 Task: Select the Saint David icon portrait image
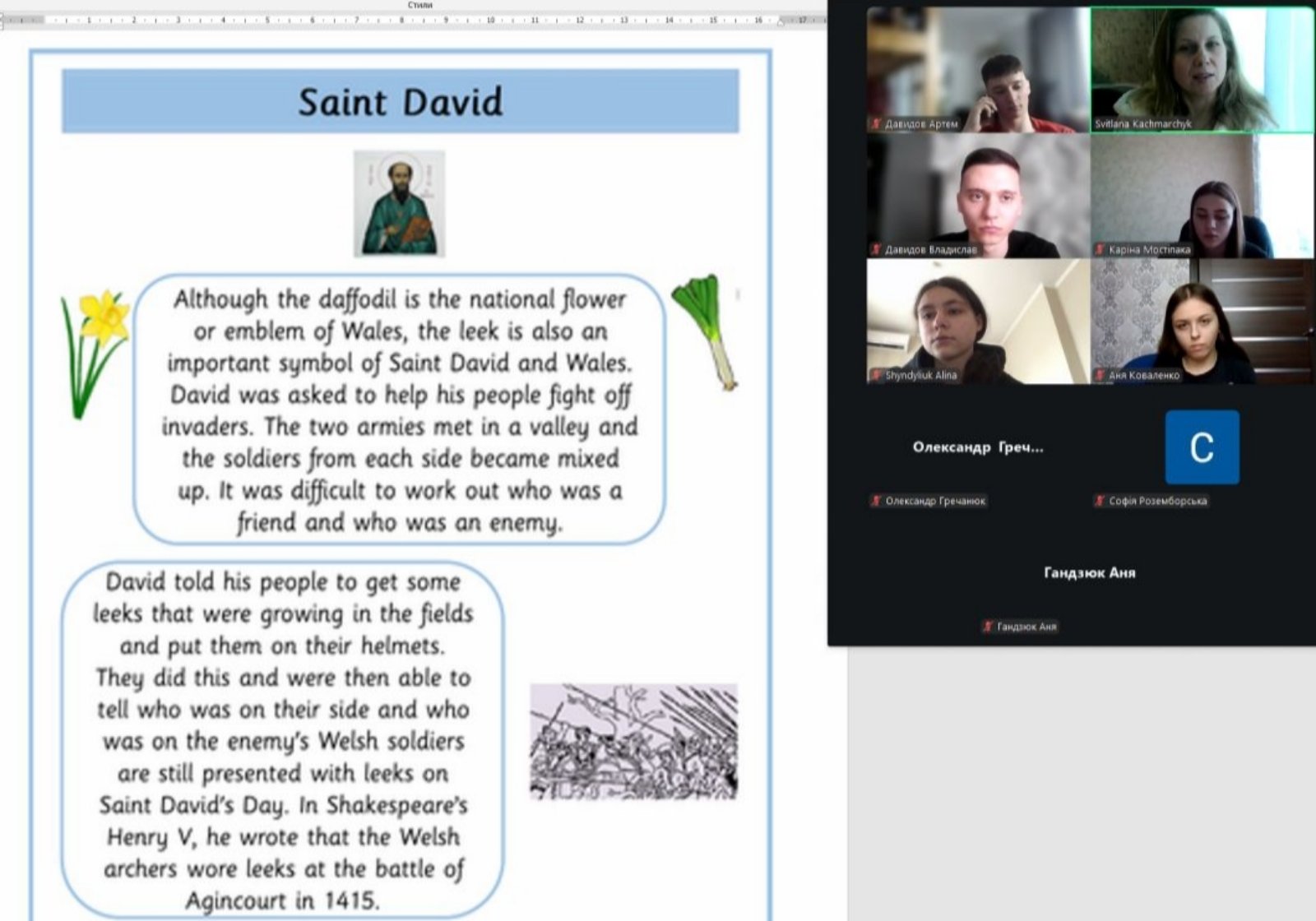click(400, 203)
